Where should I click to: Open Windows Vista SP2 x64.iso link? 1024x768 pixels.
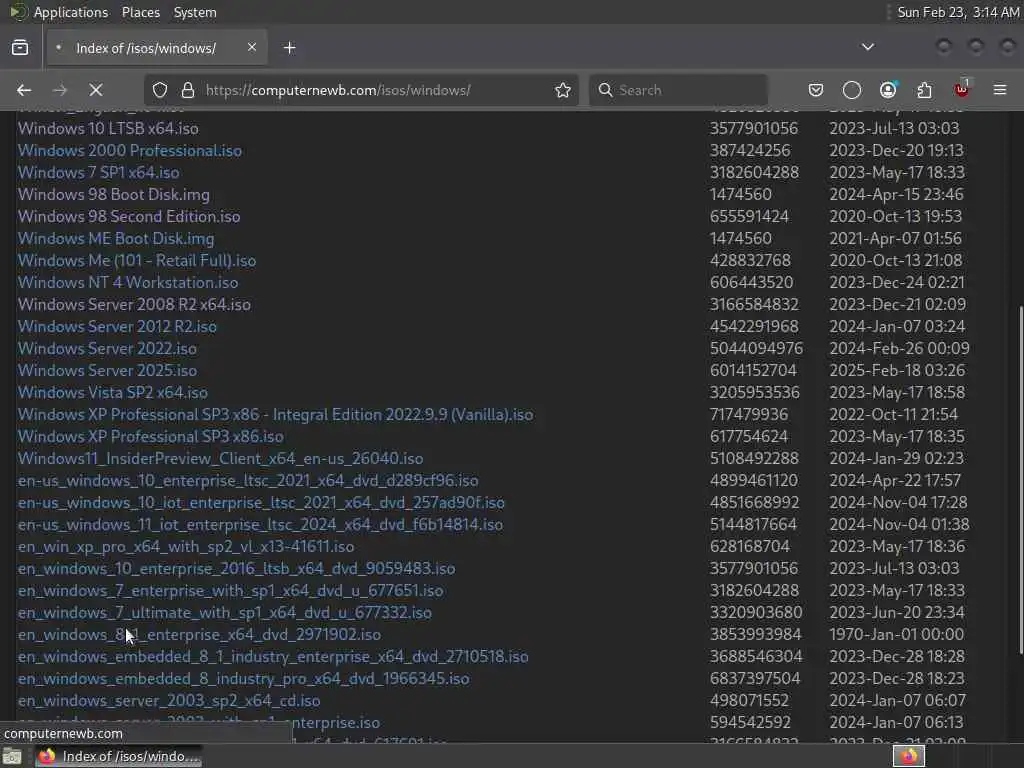(113, 392)
